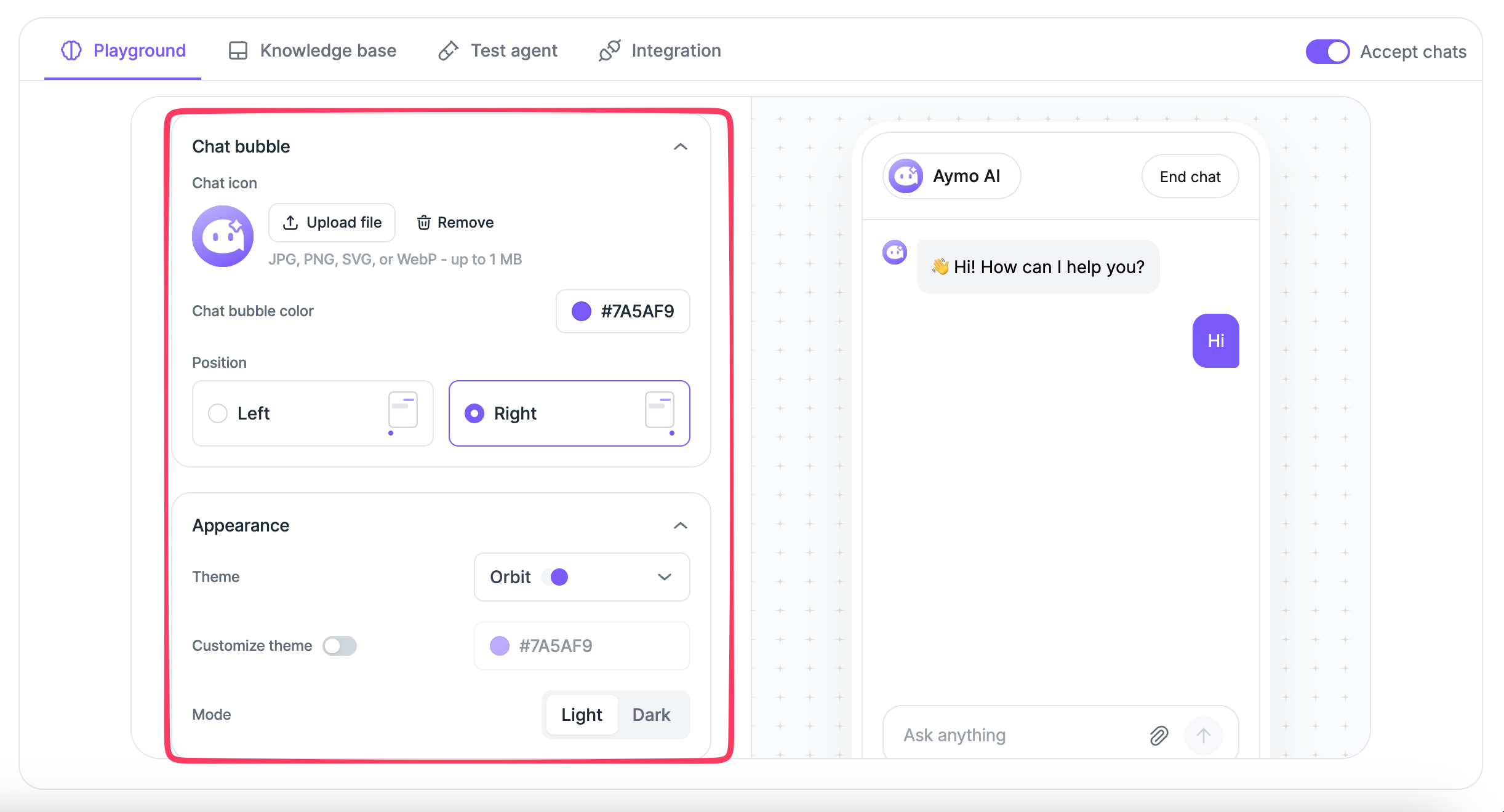Click the Upload file button
The height and width of the screenshot is (812, 1504).
[x=332, y=223]
